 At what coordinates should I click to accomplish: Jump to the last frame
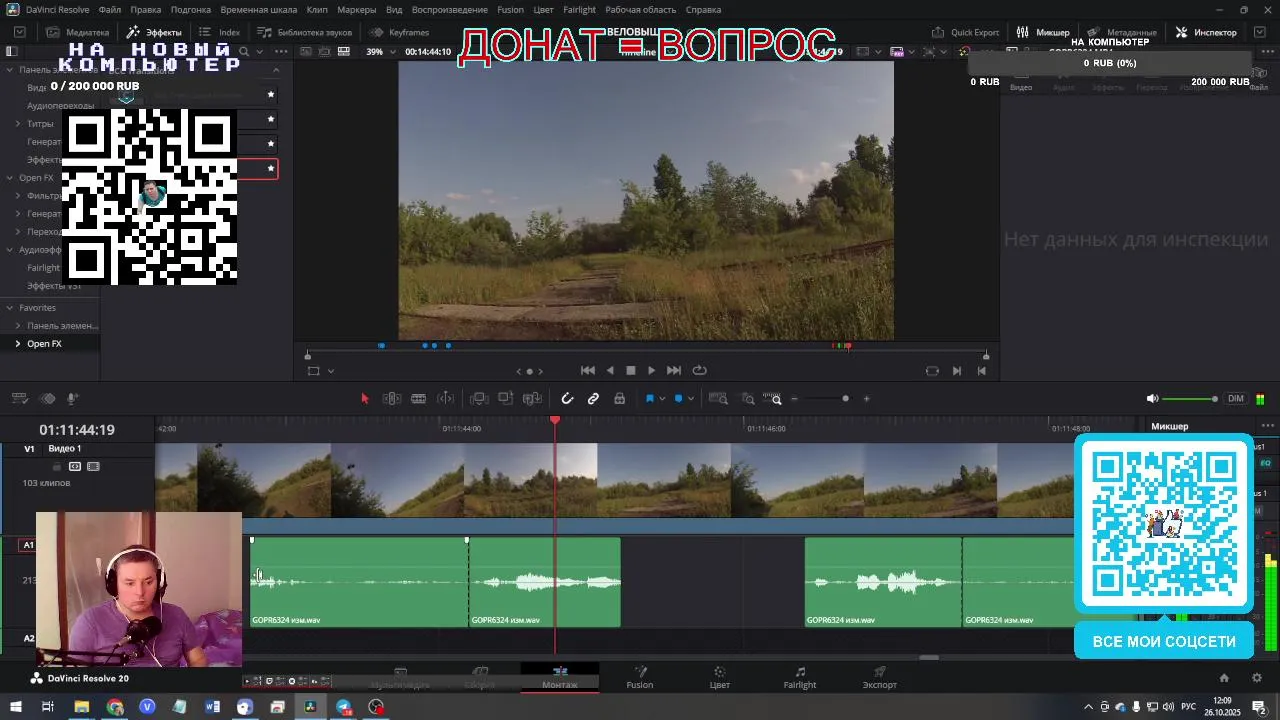click(x=674, y=370)
